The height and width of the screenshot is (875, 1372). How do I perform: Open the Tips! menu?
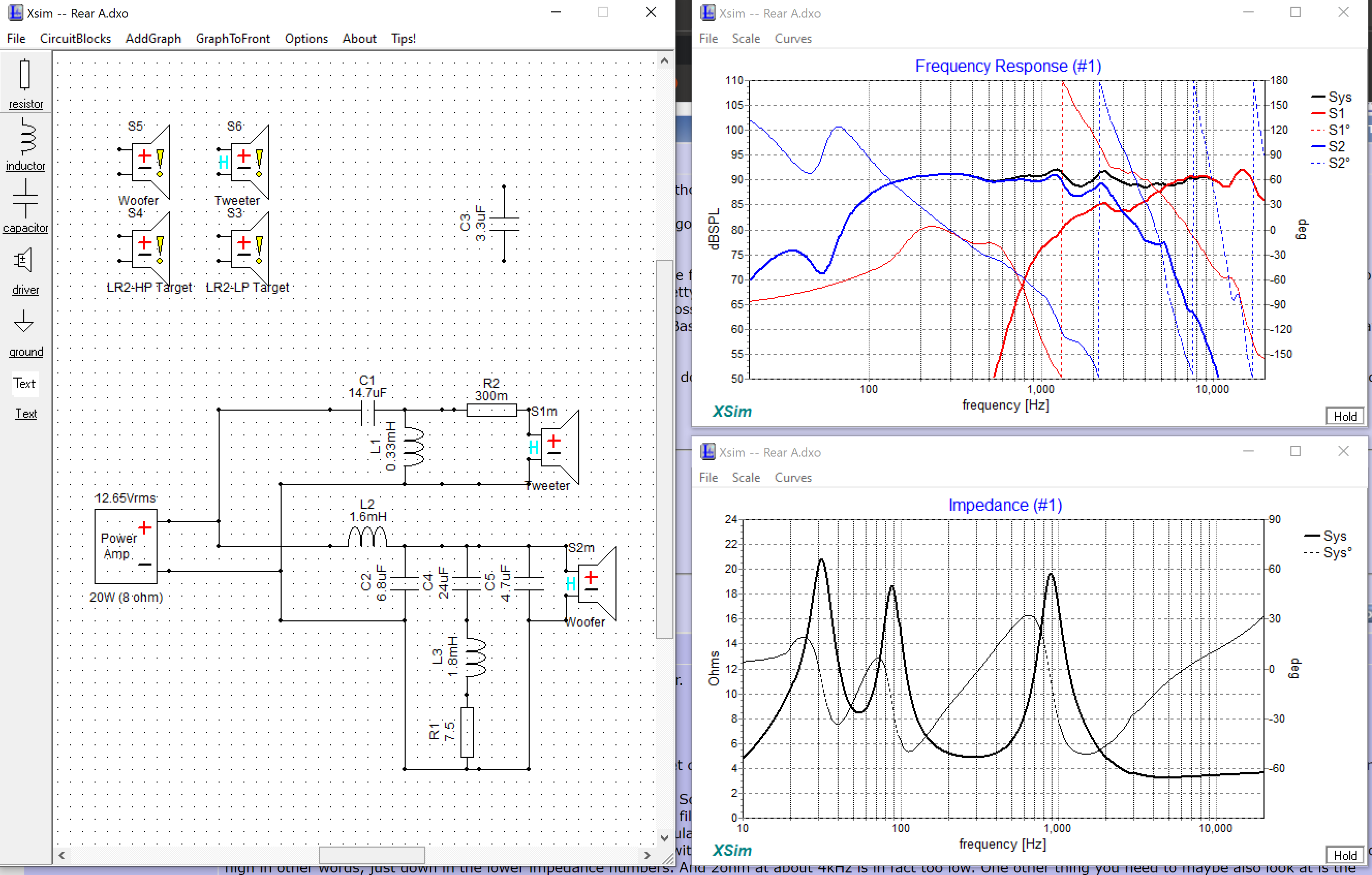[404, 38]
